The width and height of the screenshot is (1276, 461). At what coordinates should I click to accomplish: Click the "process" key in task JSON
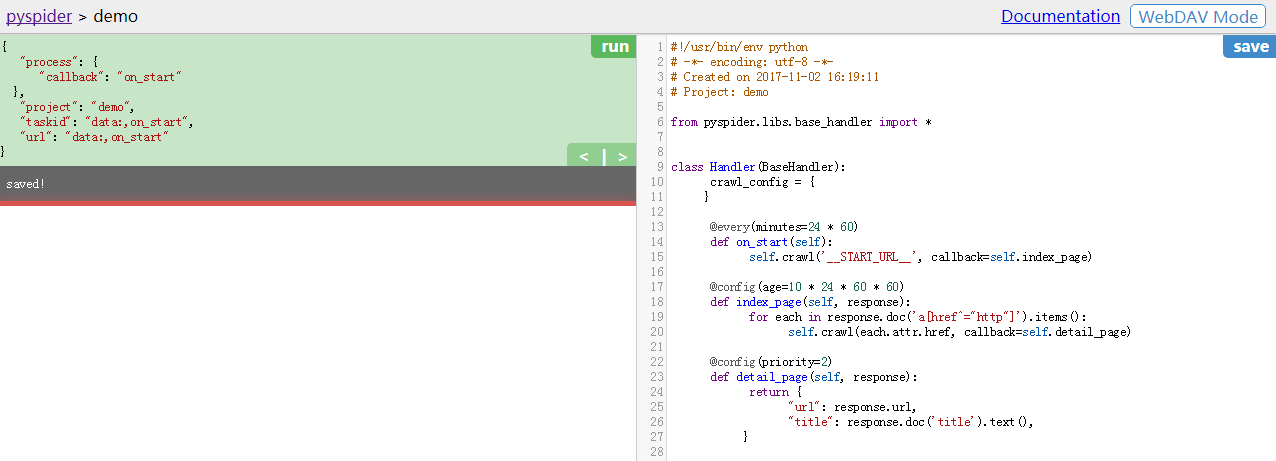(x=50, y=62)
